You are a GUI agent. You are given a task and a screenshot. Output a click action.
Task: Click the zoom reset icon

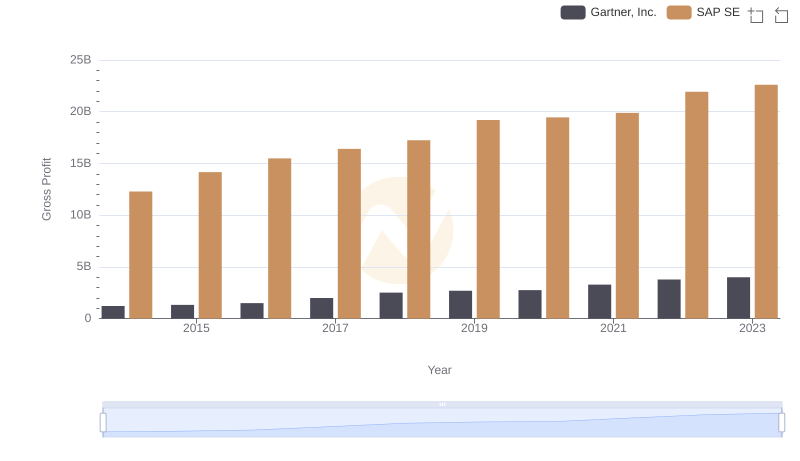click(781, 15)
